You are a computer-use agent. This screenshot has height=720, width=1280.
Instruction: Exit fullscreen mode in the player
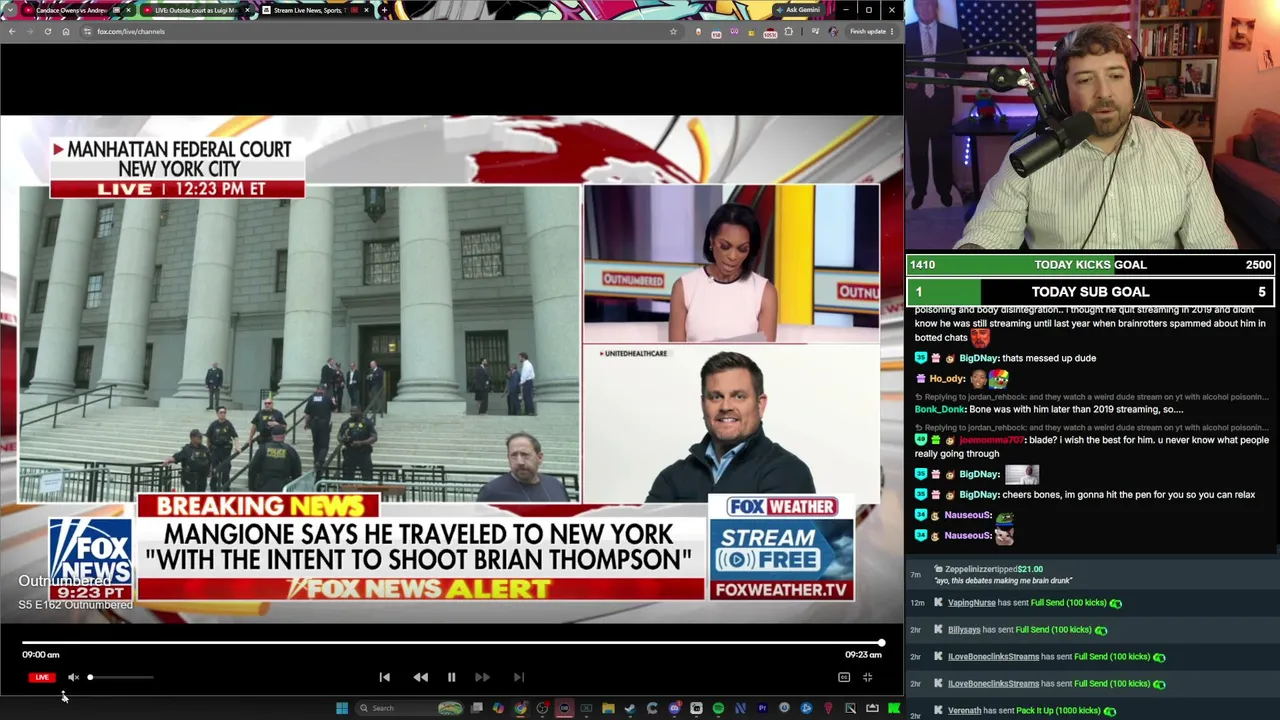pyautogui.click(x=867, y=677)
